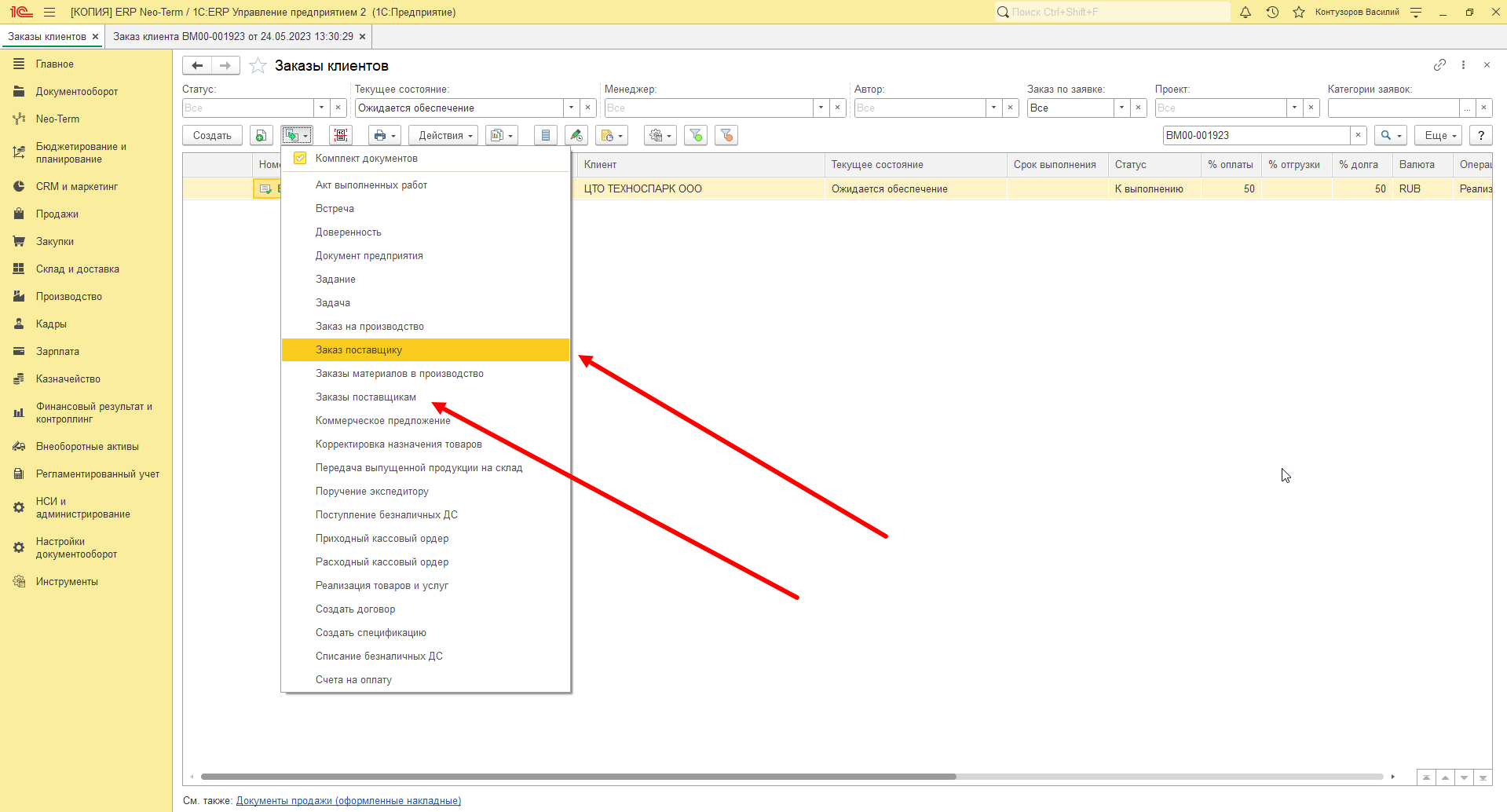Viewport: 1507px width, 812px height.
Task: Click the Создать button
Action: [212, 136]
